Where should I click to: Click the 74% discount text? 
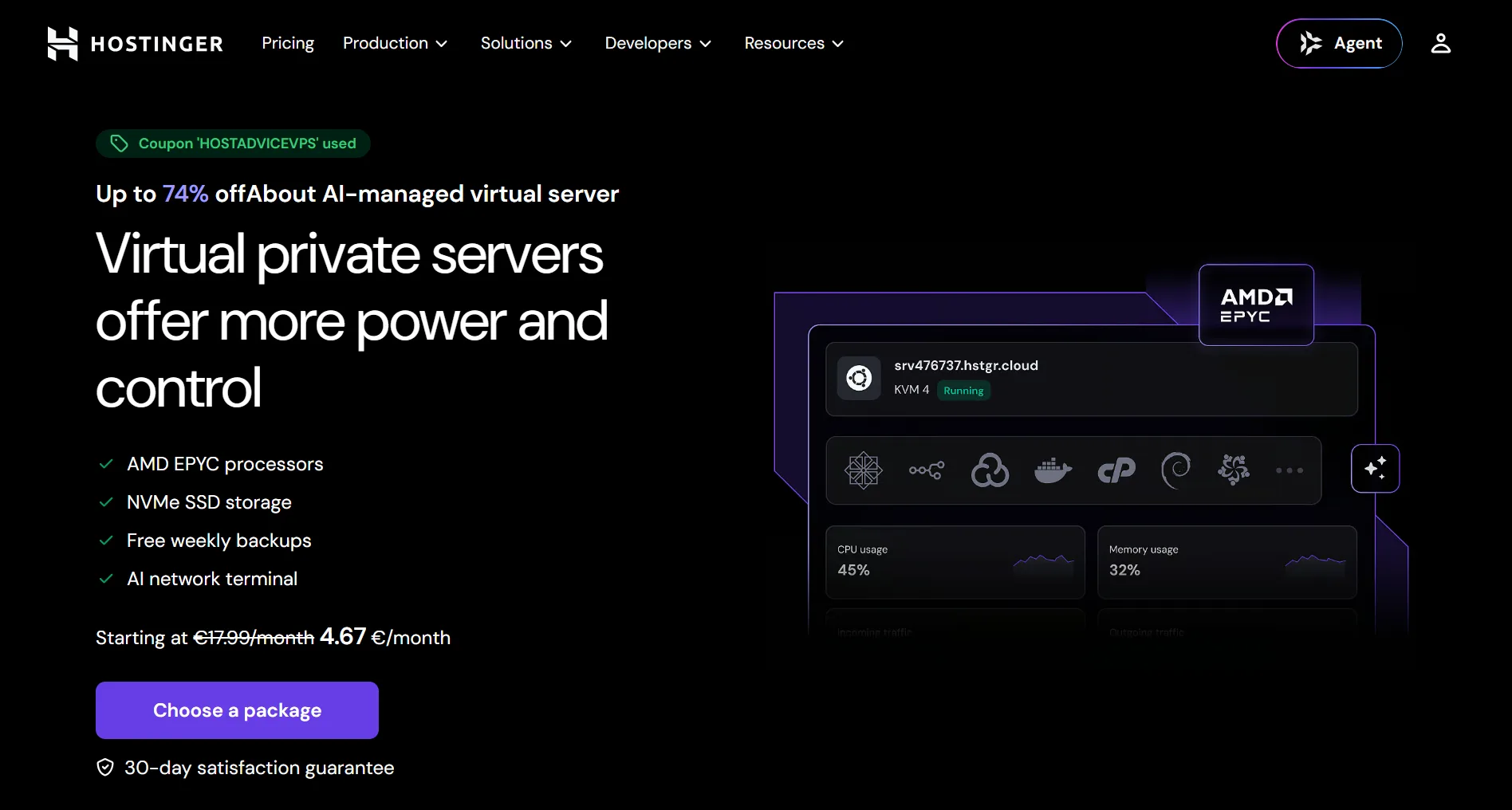tap(185, 194)
